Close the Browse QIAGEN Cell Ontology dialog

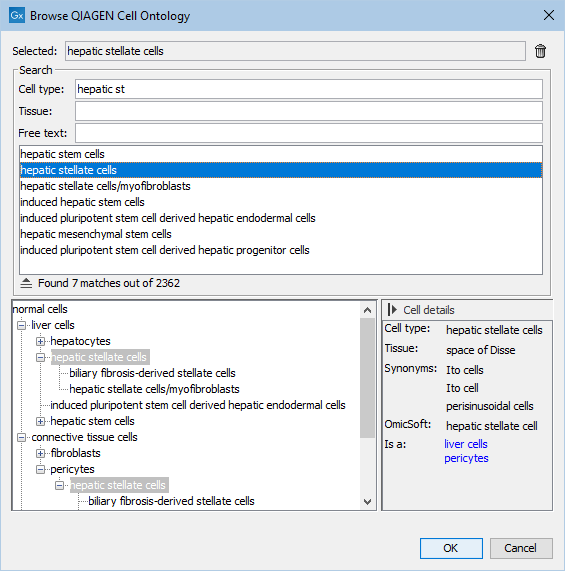click(x=549, y=15)
